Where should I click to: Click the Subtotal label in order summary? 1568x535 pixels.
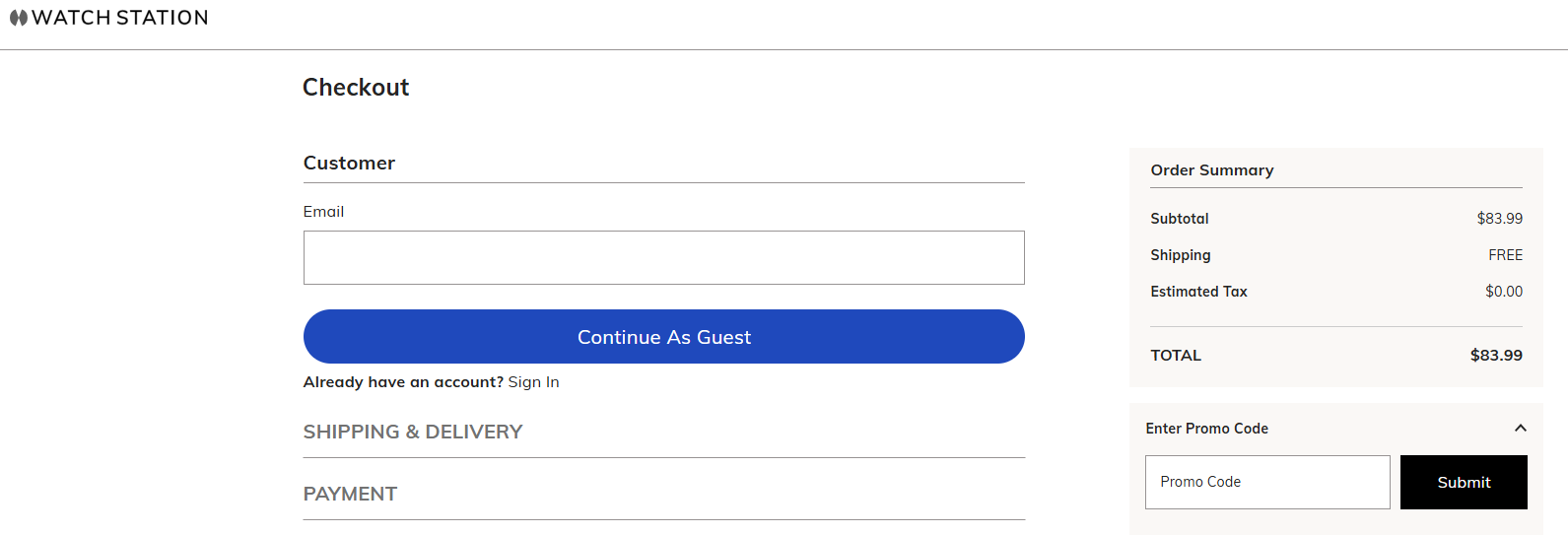(x=1179, y=219)
